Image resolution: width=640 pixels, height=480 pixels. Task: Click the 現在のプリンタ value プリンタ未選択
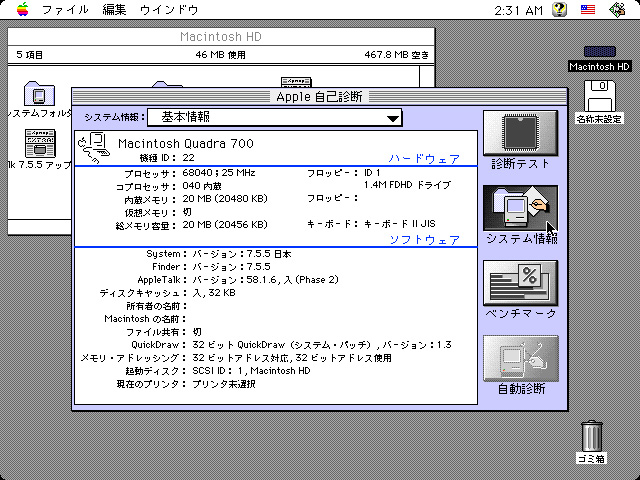coord(224,384)
